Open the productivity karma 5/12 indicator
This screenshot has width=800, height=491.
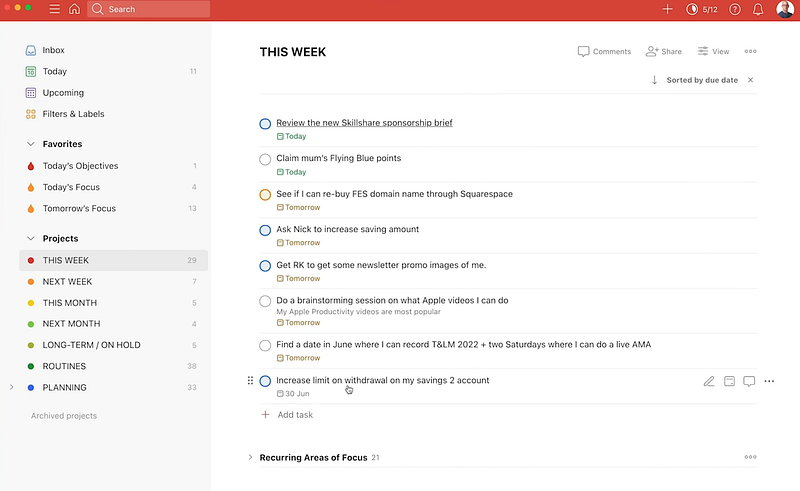click(701, 9)
